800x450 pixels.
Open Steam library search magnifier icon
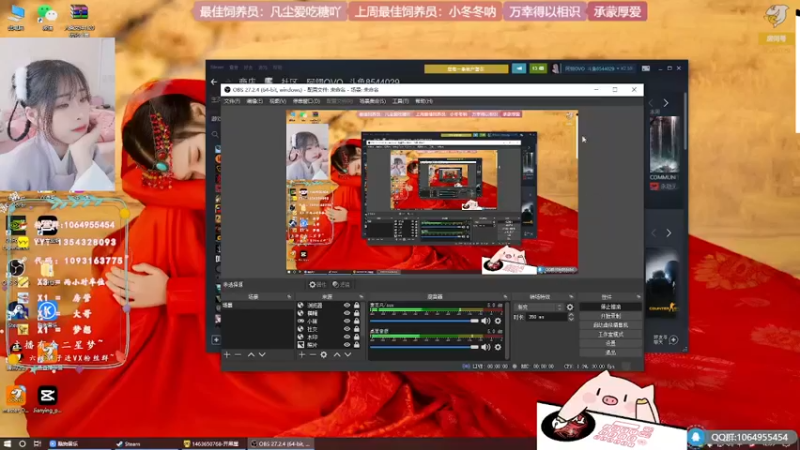pos(215,135)
